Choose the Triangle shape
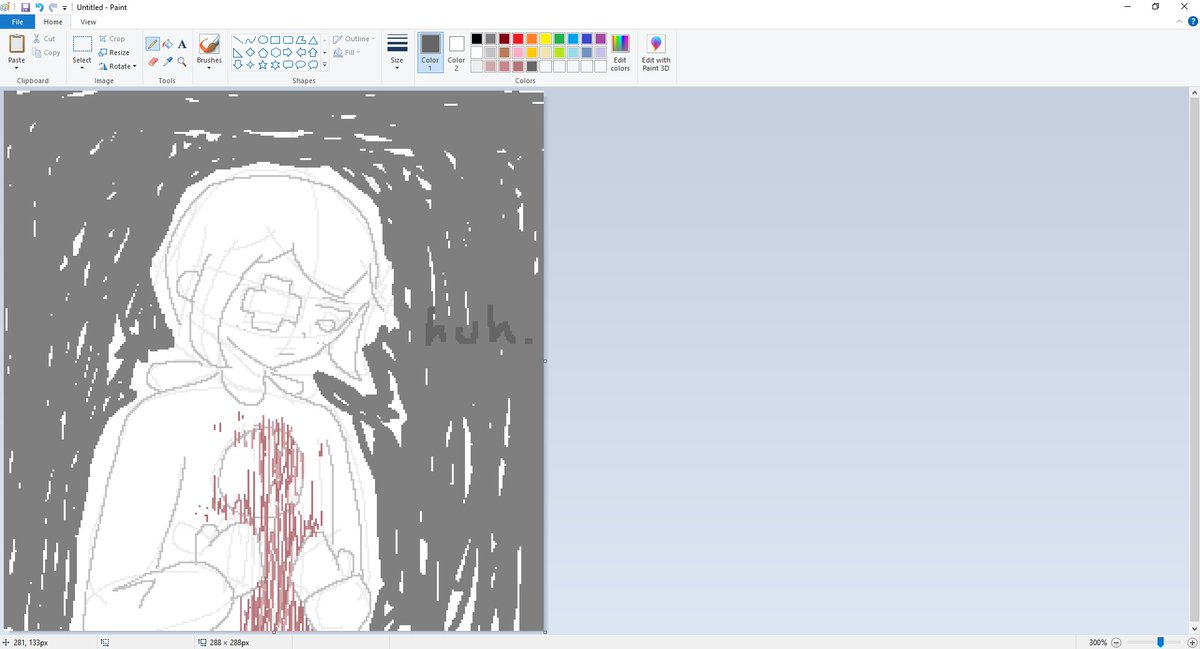1200x649 pixels. pyautogui.click(x=313, y=39)
